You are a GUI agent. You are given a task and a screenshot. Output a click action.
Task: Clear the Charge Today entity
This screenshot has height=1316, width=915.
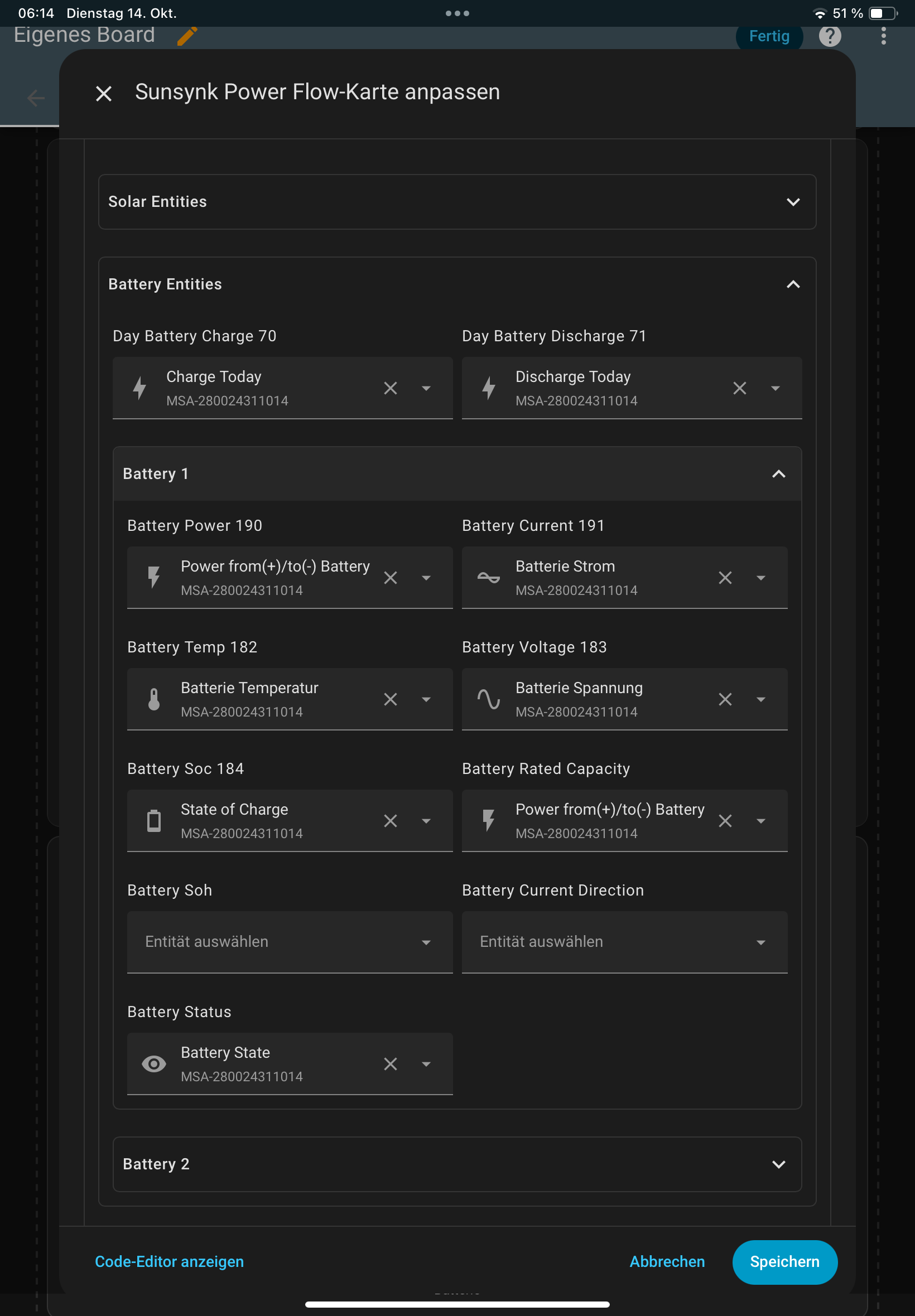[x=391, y=389]
